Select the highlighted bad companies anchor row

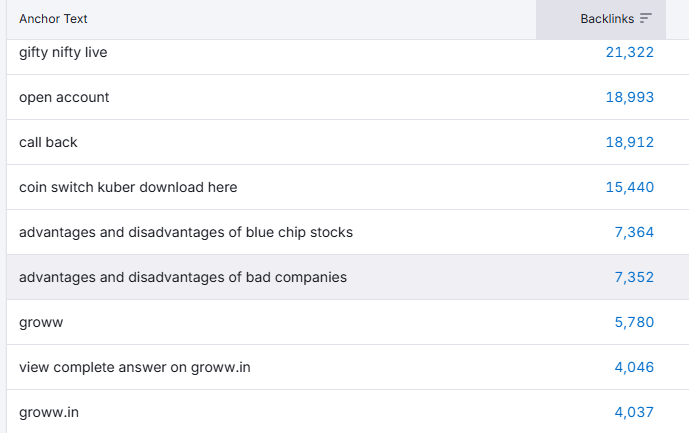tap(348, 277)
